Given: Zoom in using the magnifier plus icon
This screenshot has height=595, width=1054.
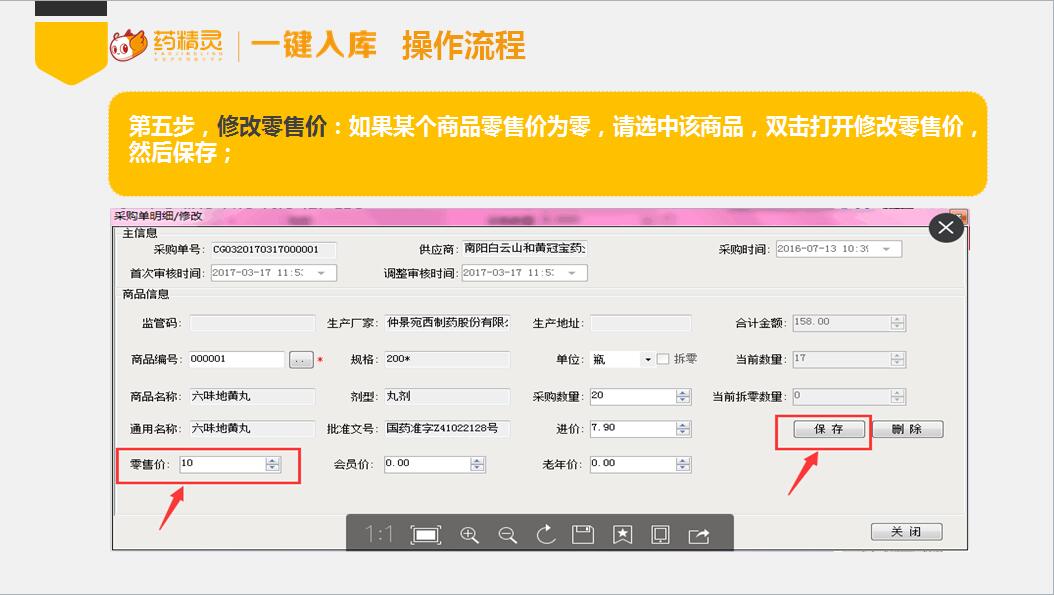Looking at the screenshot, I should coord(469,535).
